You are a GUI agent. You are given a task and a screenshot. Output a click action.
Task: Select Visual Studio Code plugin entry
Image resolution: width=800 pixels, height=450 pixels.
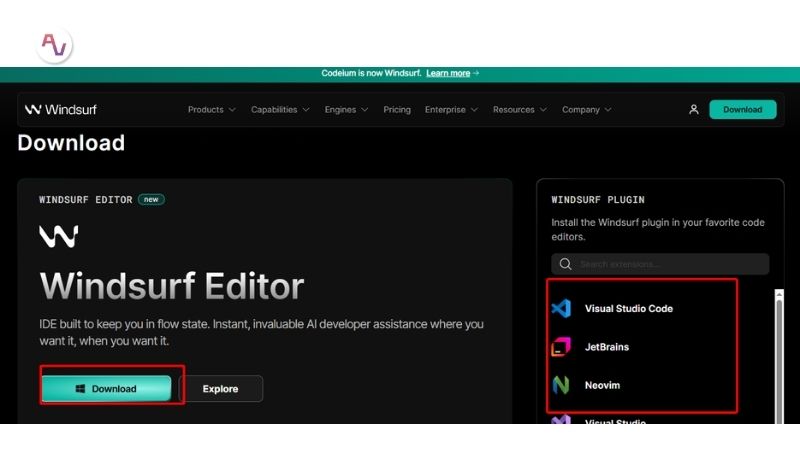pos(629,308)
